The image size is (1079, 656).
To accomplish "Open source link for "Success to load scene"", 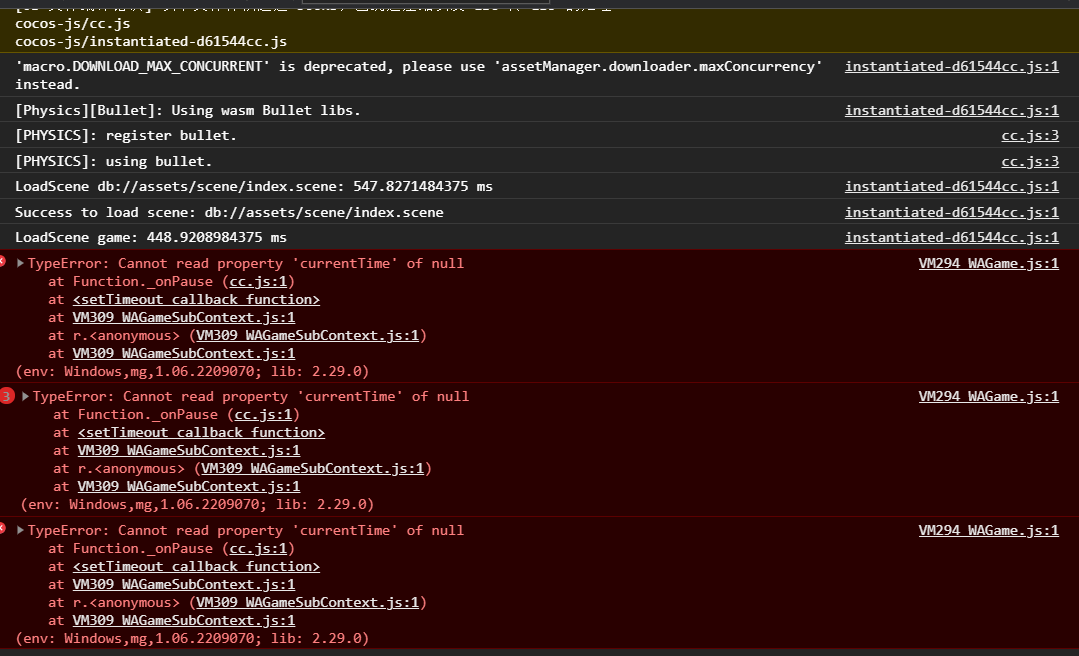I will [951, 213].
